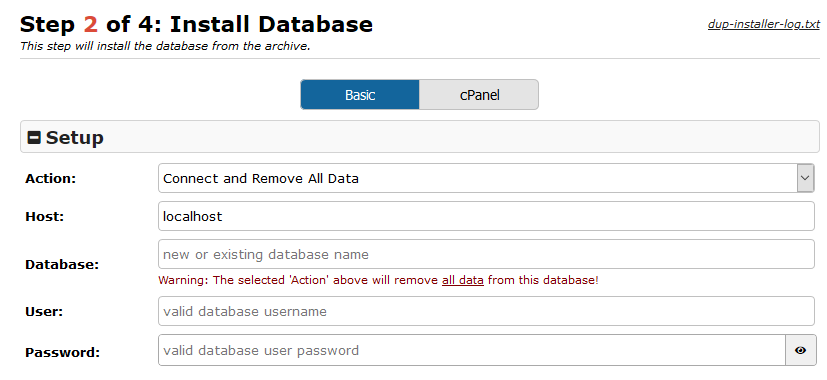This screenshot has width=827, height=380.
Task: Select the Connect and Remove All Data box
Action: pyautogui.click(x=486, y=178)
